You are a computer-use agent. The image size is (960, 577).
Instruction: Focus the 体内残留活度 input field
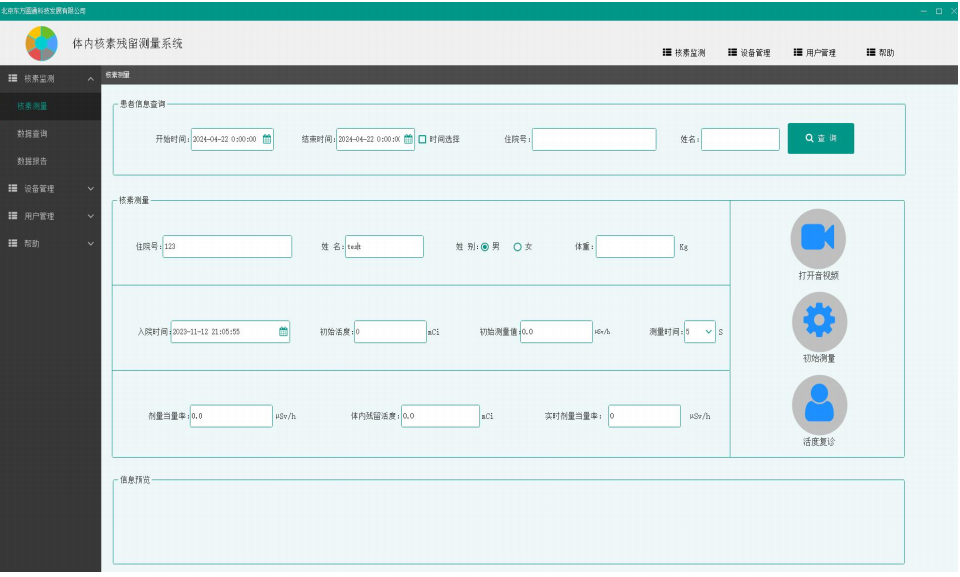click(x=440, y=416)
